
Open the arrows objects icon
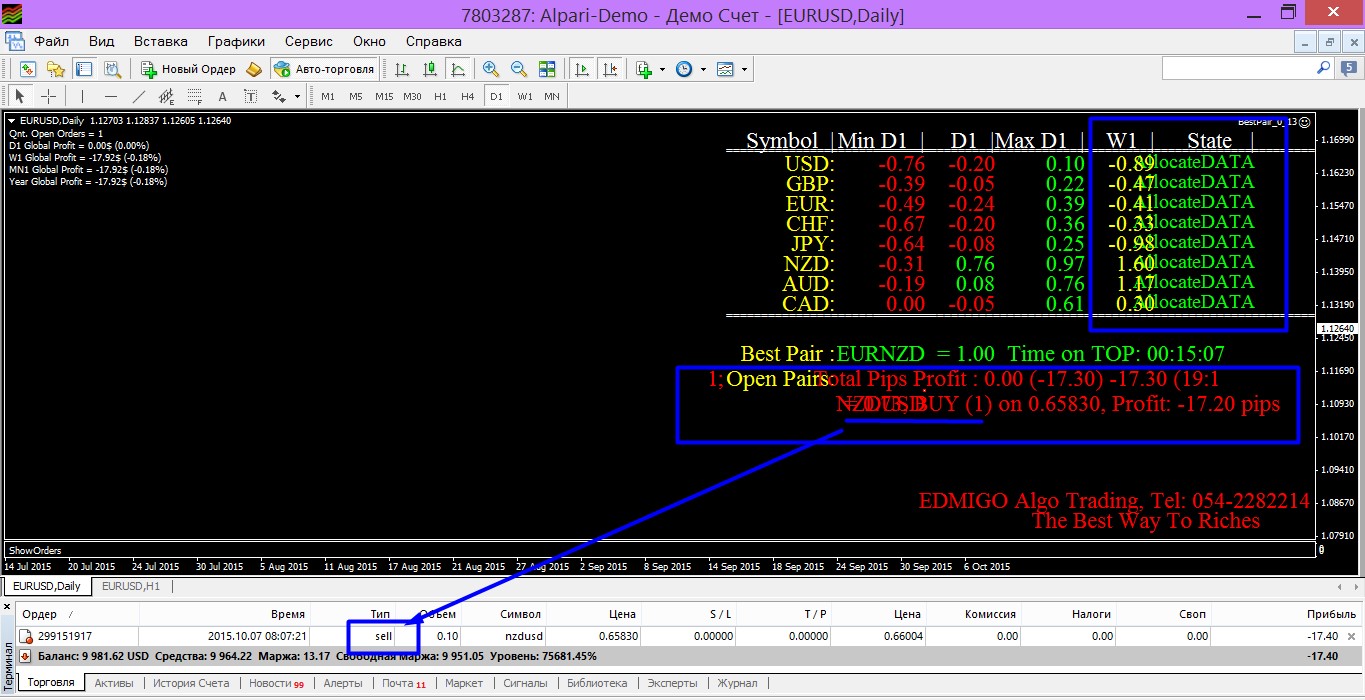pos(279,96)
